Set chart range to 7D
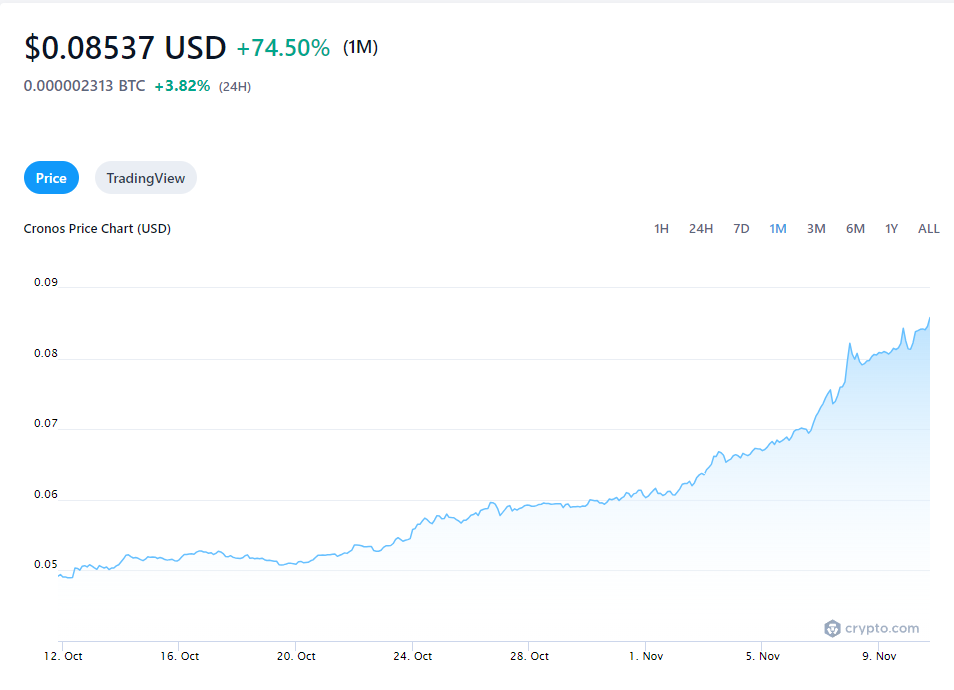This screenshot has height=690, width=954. [741, 229]
